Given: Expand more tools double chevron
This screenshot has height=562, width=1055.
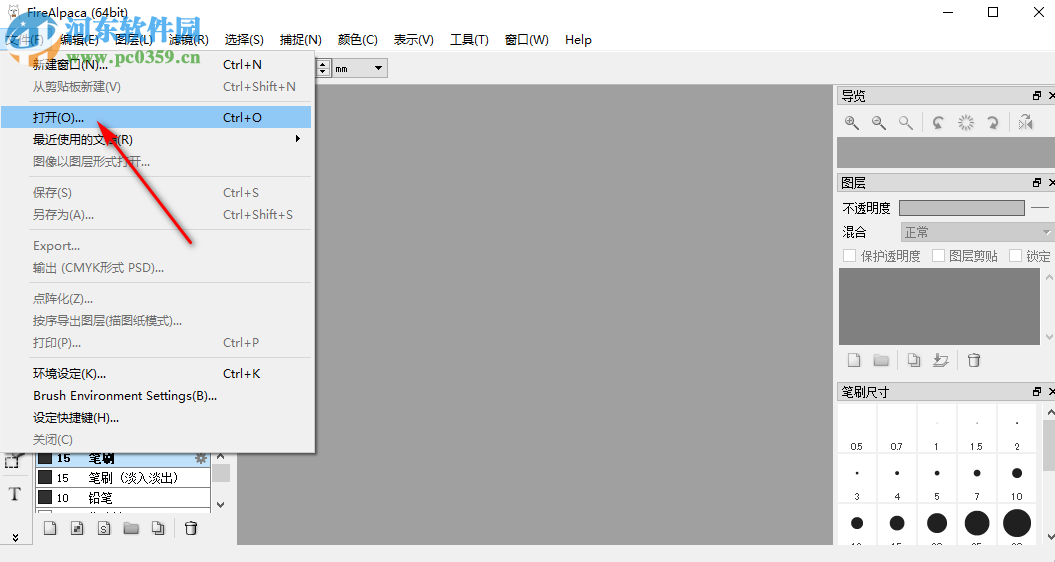Looking at the screenshot, I should 15,537.
